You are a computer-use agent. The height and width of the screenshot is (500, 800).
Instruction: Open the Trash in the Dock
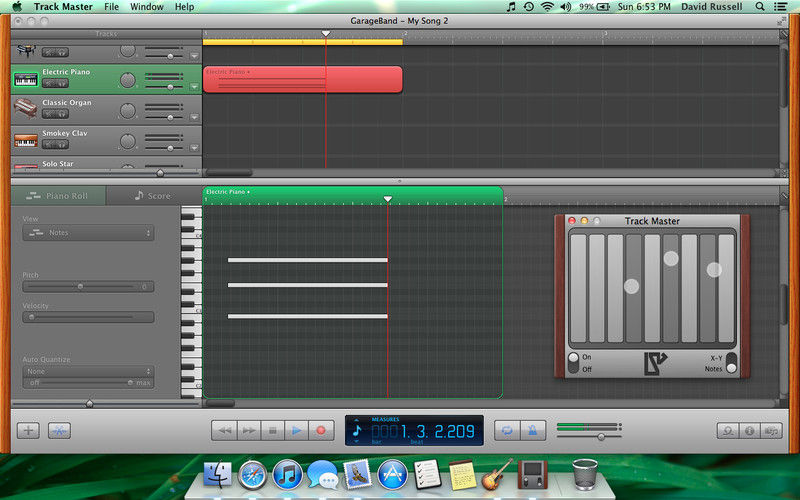point(585,474)
